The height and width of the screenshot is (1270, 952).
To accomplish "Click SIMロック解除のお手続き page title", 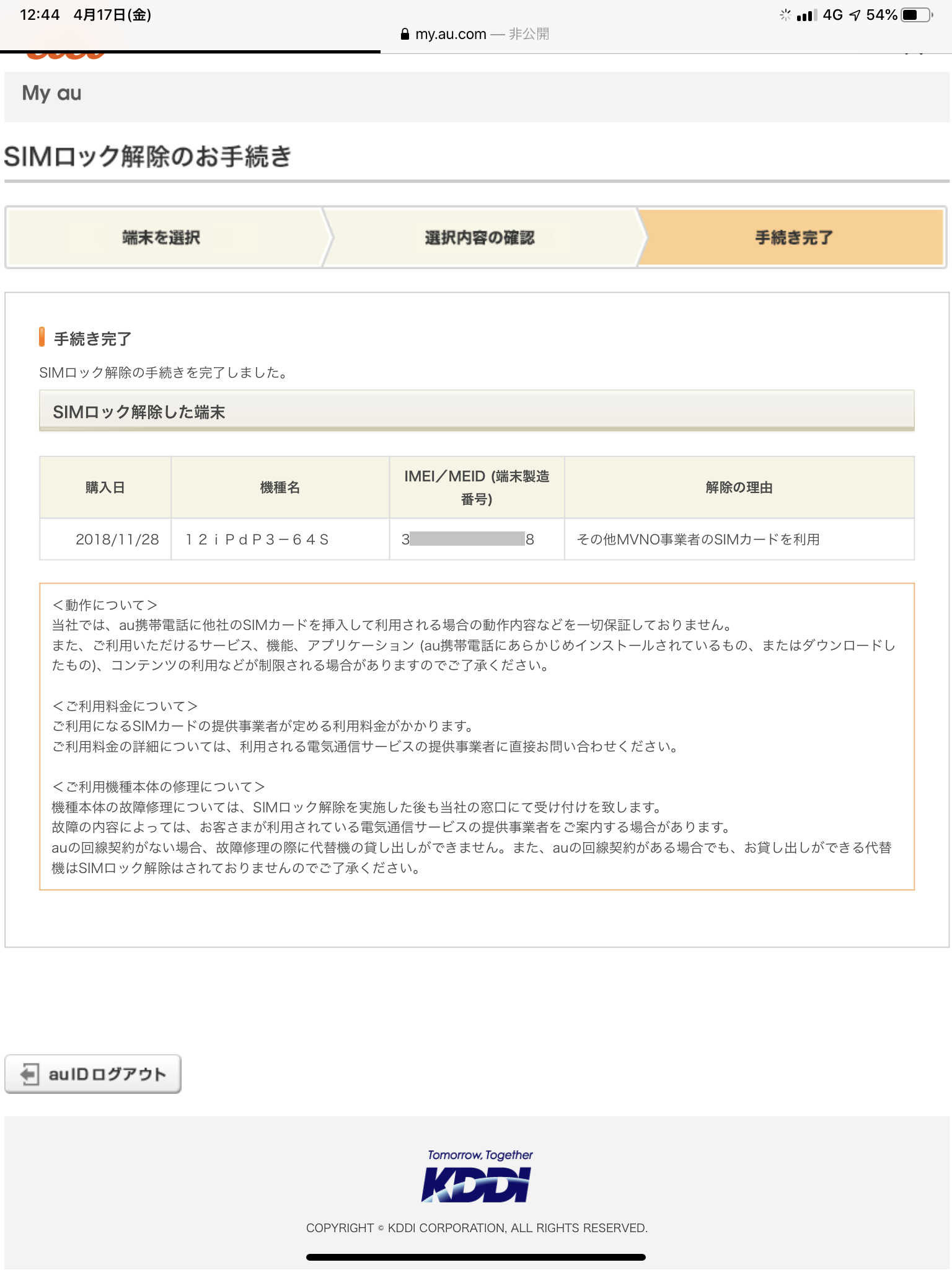I will pos(148,156).
